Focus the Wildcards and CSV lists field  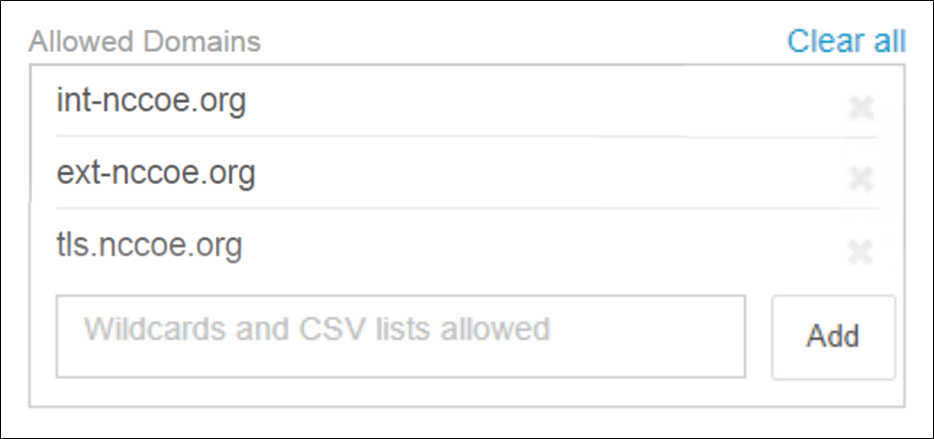point(400,336)
